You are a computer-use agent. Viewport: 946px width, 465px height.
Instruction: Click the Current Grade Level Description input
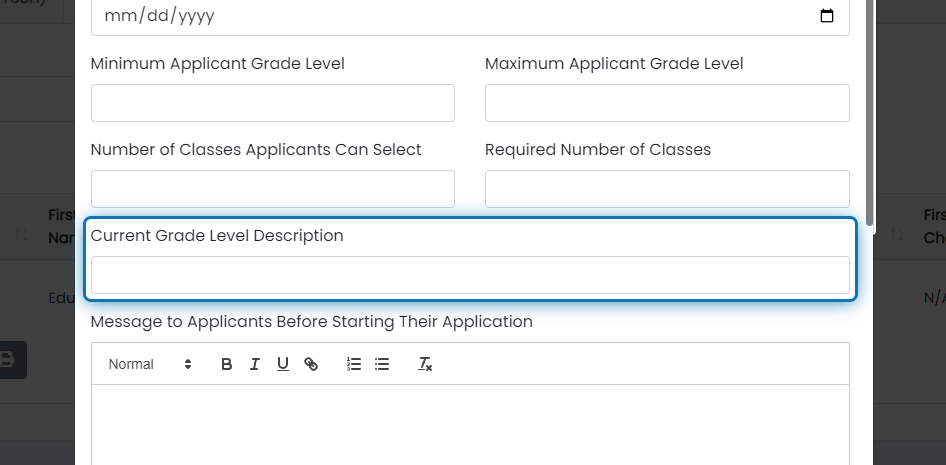click(471, 275)
